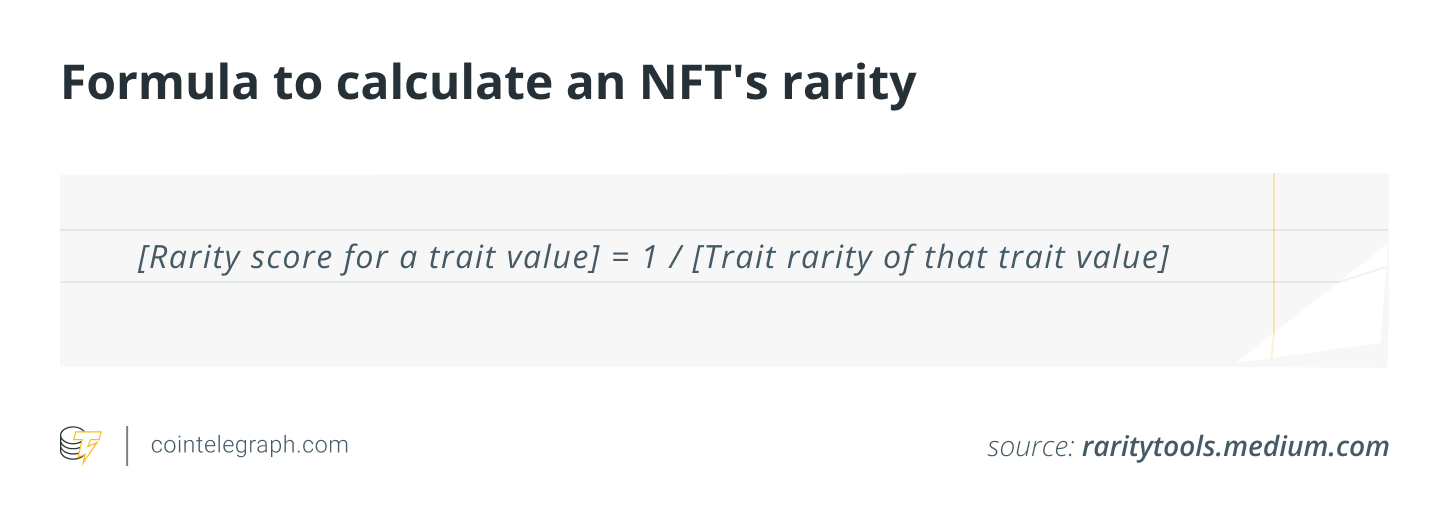Click the 'source:' label text

click(1030, 447)
